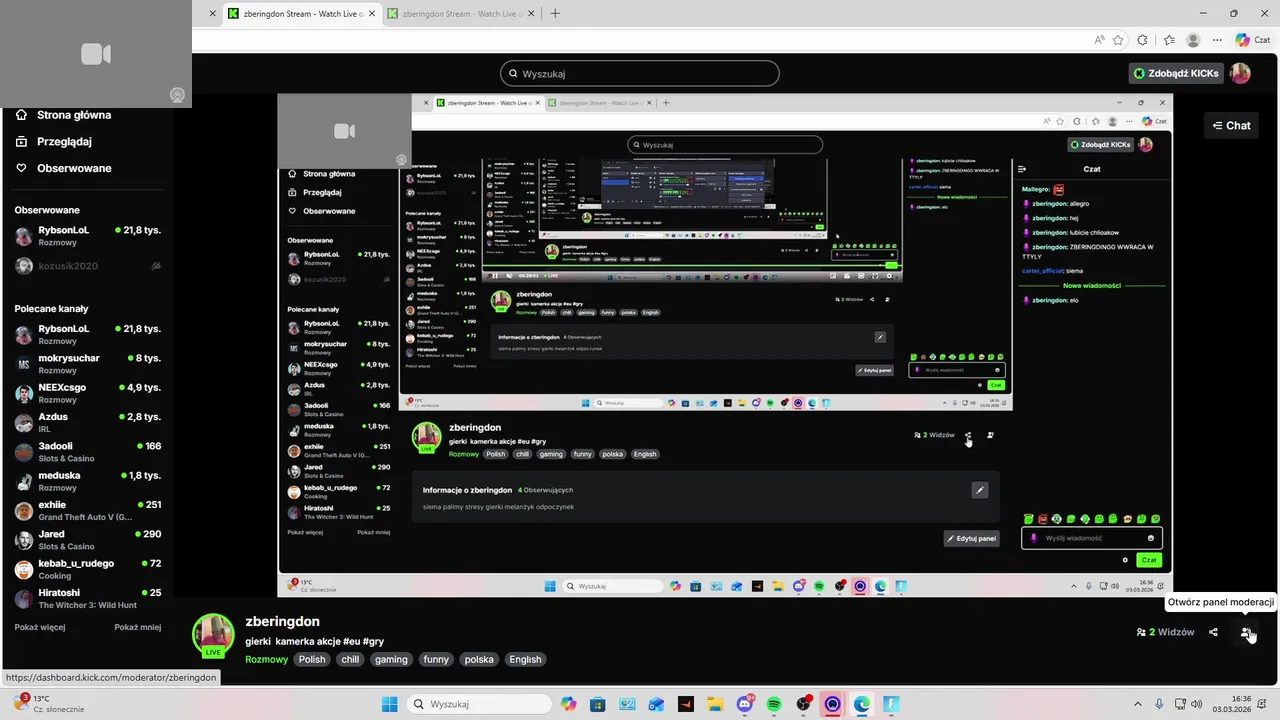Open the moderation panel icon beside share
This screenshot has width=1280, height=720.
pyautogui.click(x=1246, y=632)
